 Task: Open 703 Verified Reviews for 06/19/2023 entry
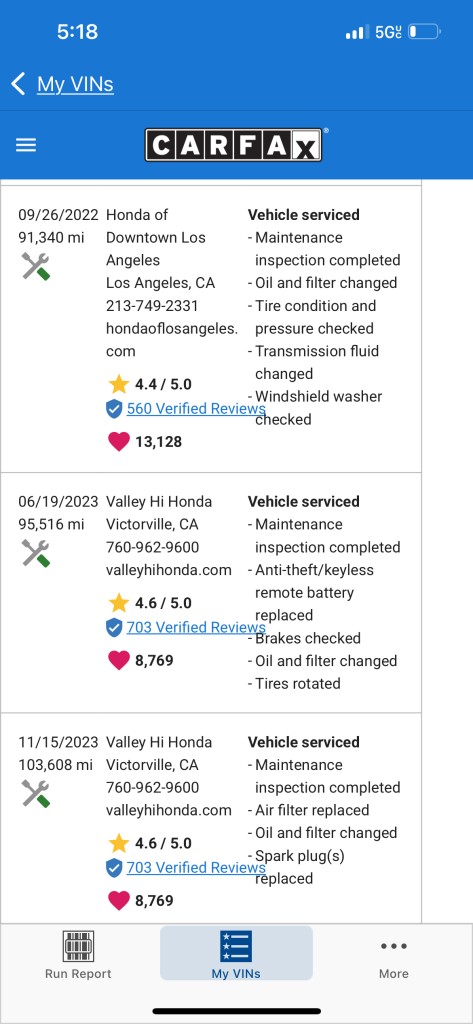pyautogui.click(x=196, y=628)
